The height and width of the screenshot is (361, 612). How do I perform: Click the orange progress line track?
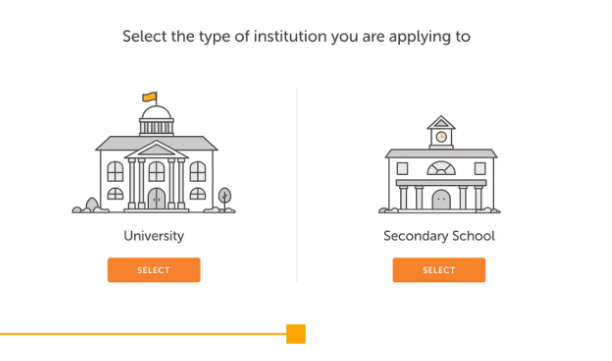pos(143,334)
